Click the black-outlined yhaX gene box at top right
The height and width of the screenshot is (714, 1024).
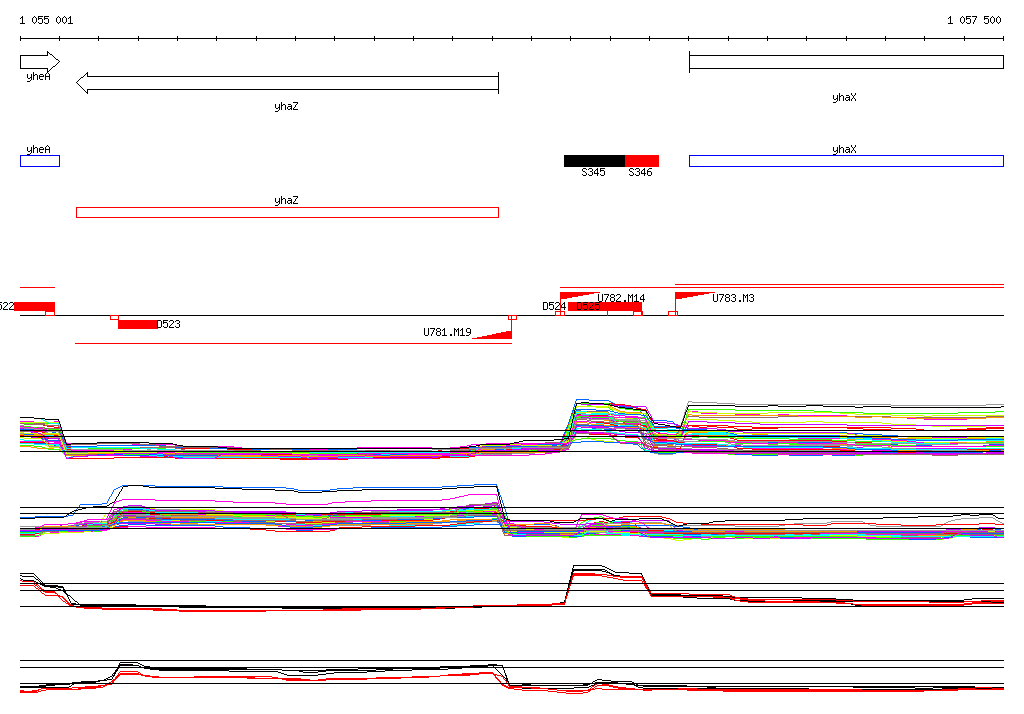click(846, 62)
